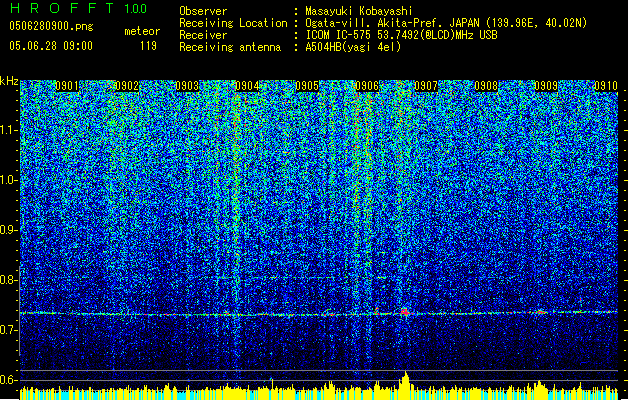Click antenna text A504HB(yagi 4el)
Image resolution: width=629 pixels, height=400 pixels.
pyautogui.click(x=353, y=47)
